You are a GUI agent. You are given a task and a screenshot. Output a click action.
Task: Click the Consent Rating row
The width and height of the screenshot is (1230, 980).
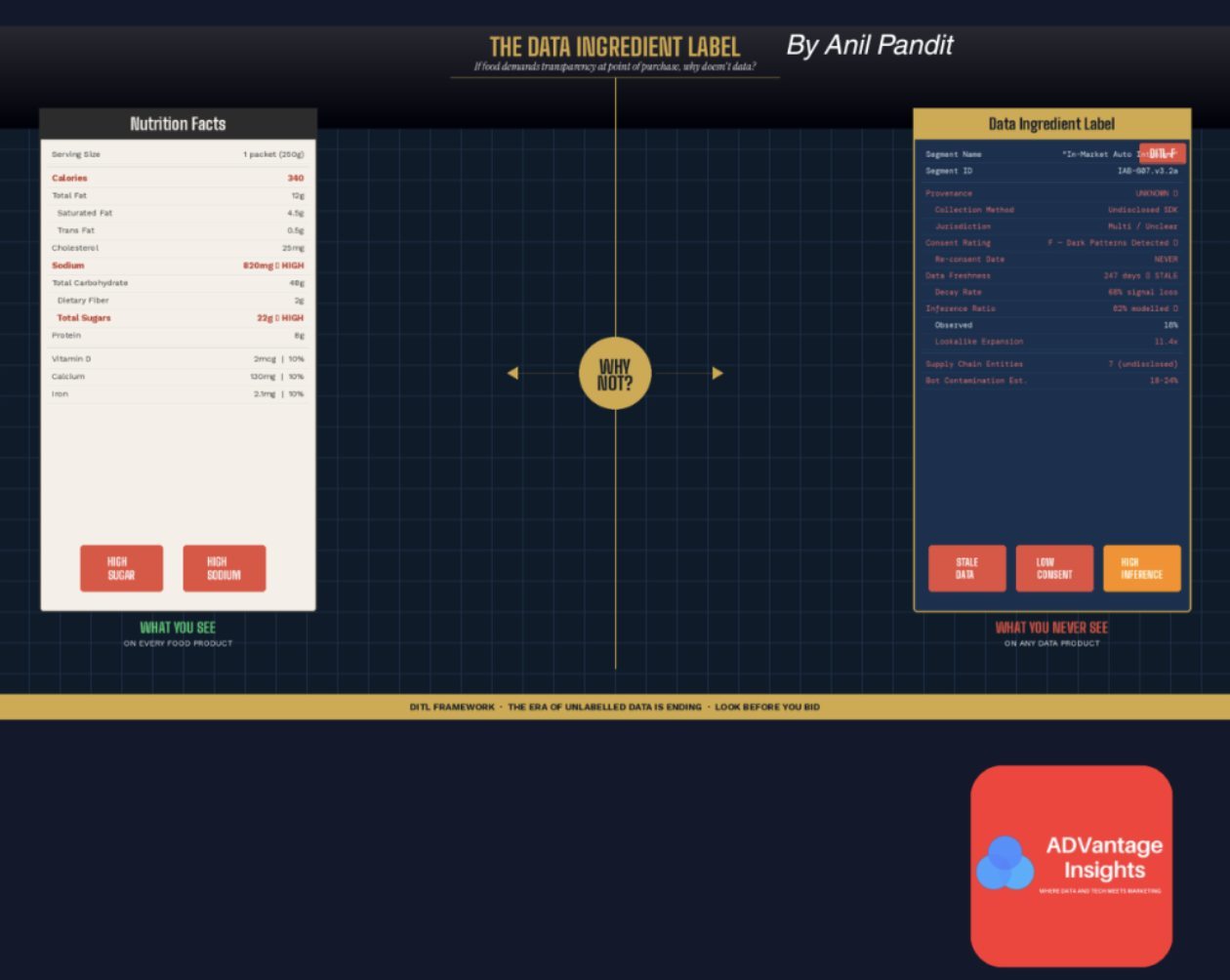[x=1051, y=242]
